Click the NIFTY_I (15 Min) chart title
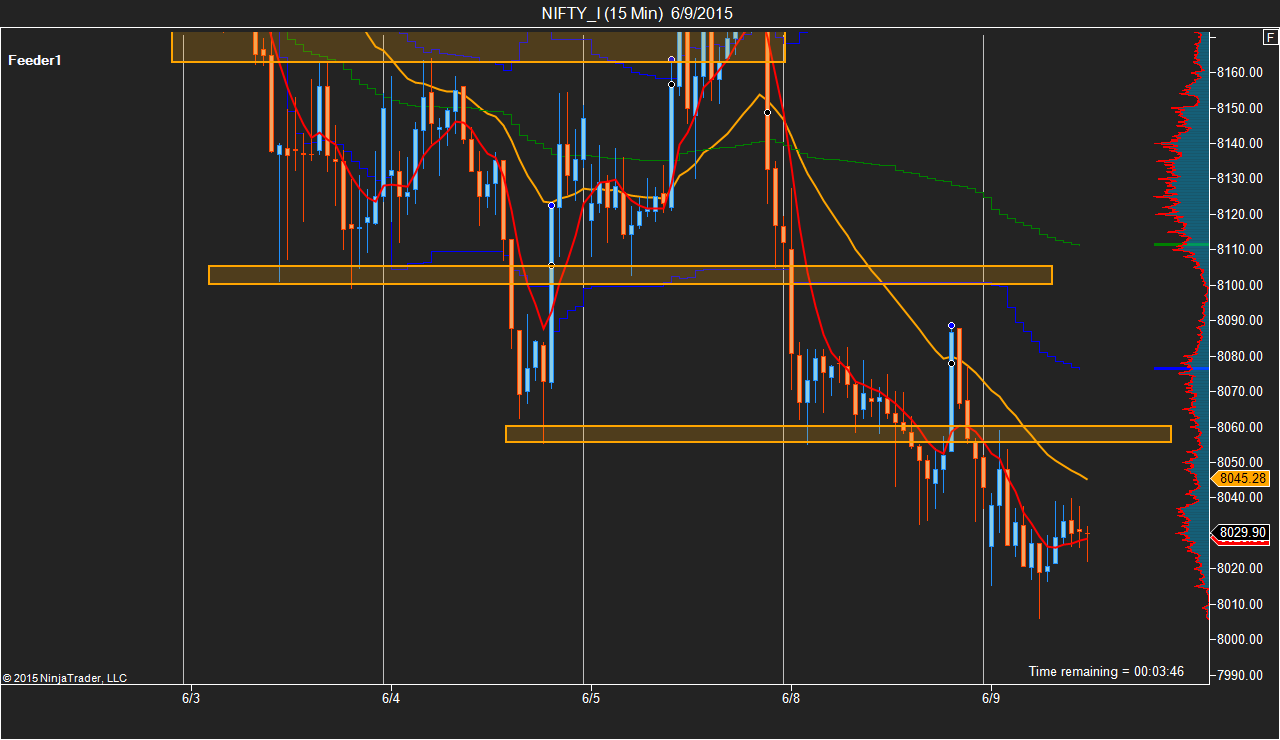Image resolution: width=1280 pixels, height=740 pixels. pyautogui.click(x=637, y=13)
